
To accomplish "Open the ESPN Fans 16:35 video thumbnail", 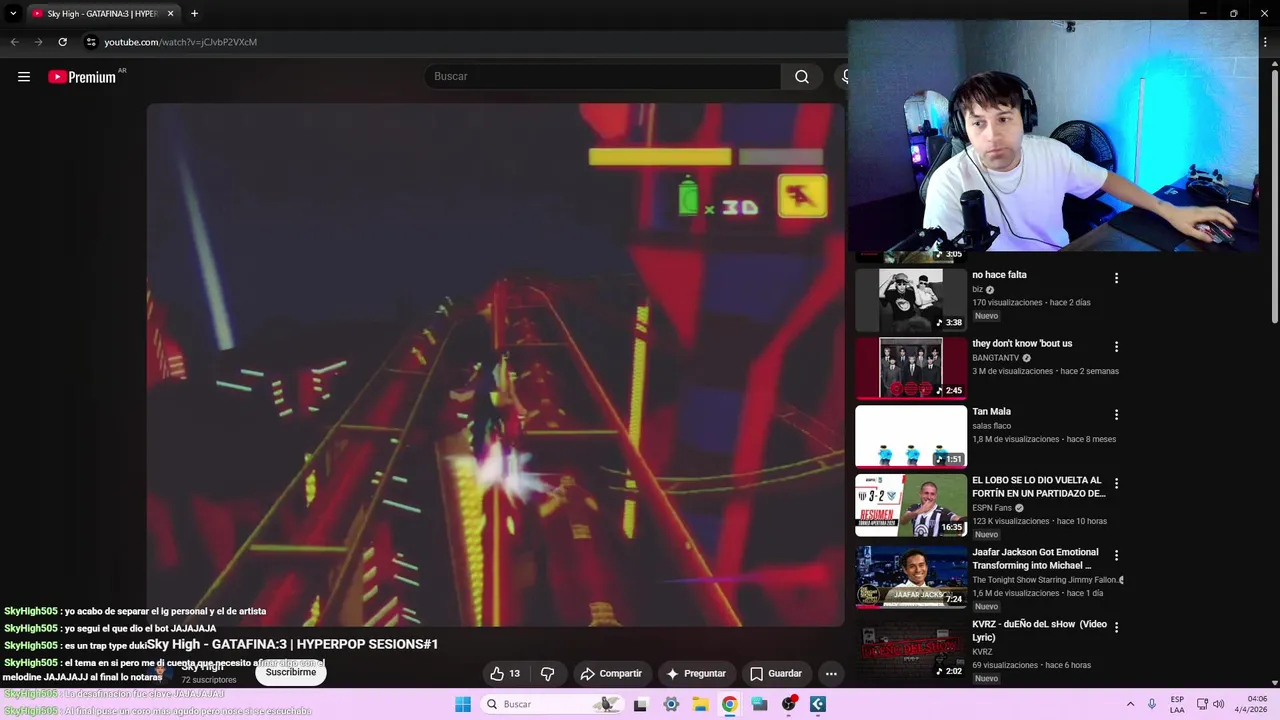I will pyautogui.click(x=911, y=505).
